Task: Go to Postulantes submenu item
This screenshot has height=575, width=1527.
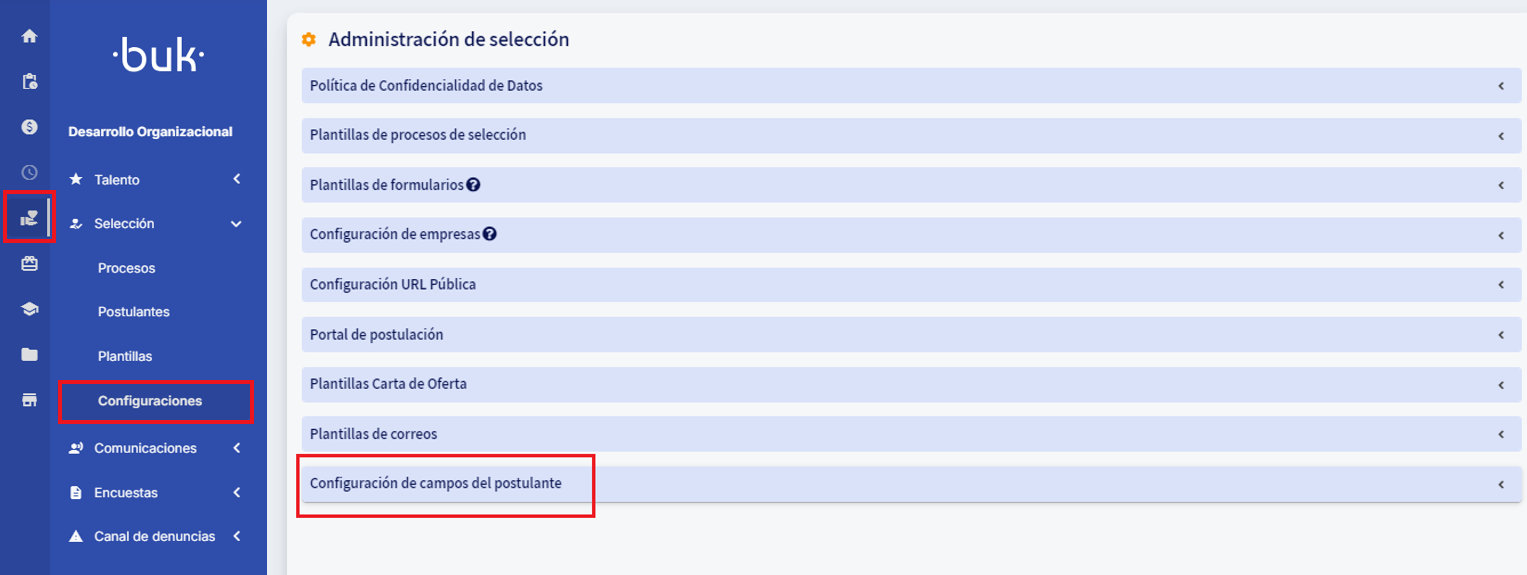Action: [134, 312]
